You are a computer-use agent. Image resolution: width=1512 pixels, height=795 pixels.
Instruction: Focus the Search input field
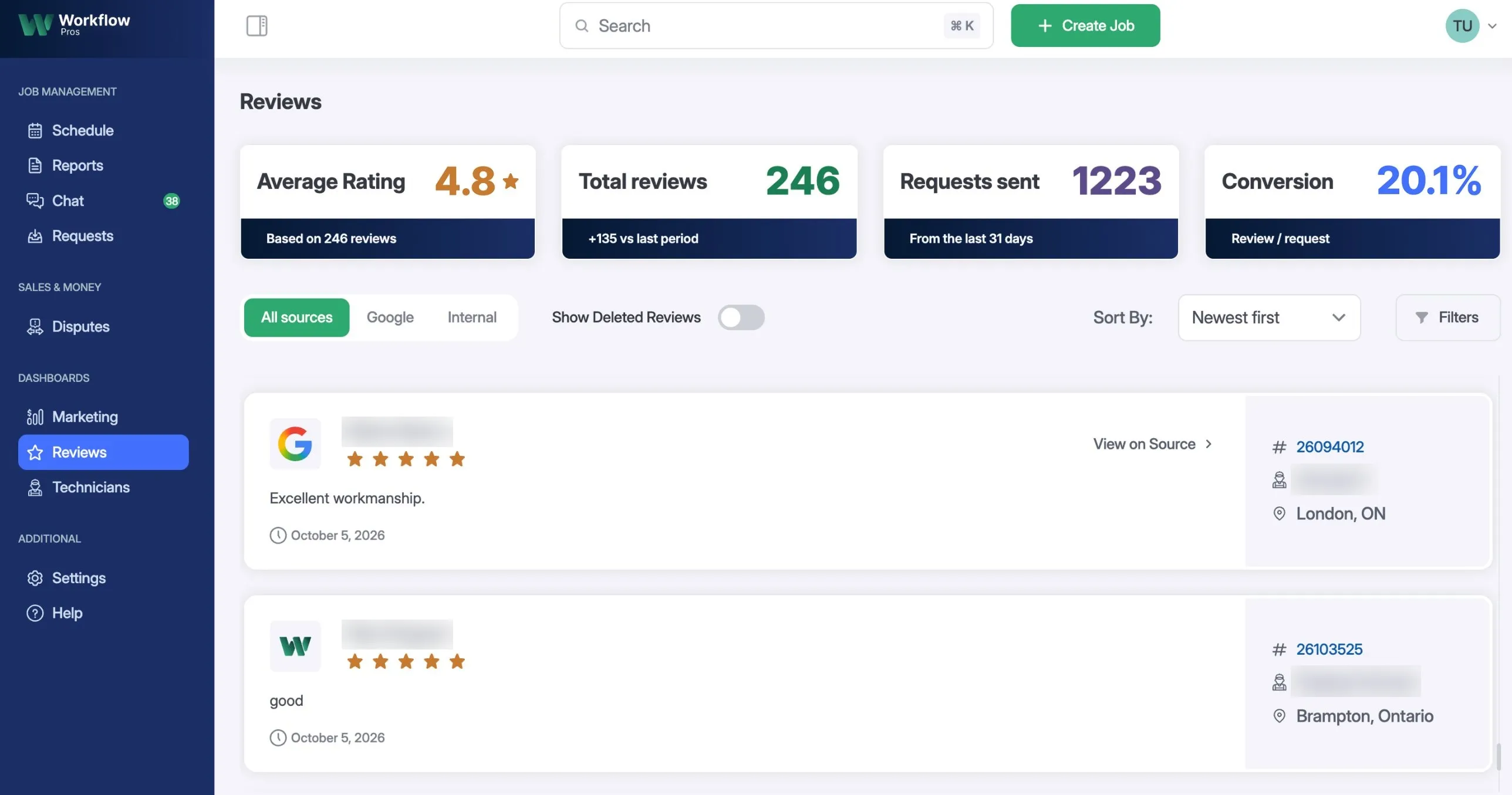click(776, 26)
